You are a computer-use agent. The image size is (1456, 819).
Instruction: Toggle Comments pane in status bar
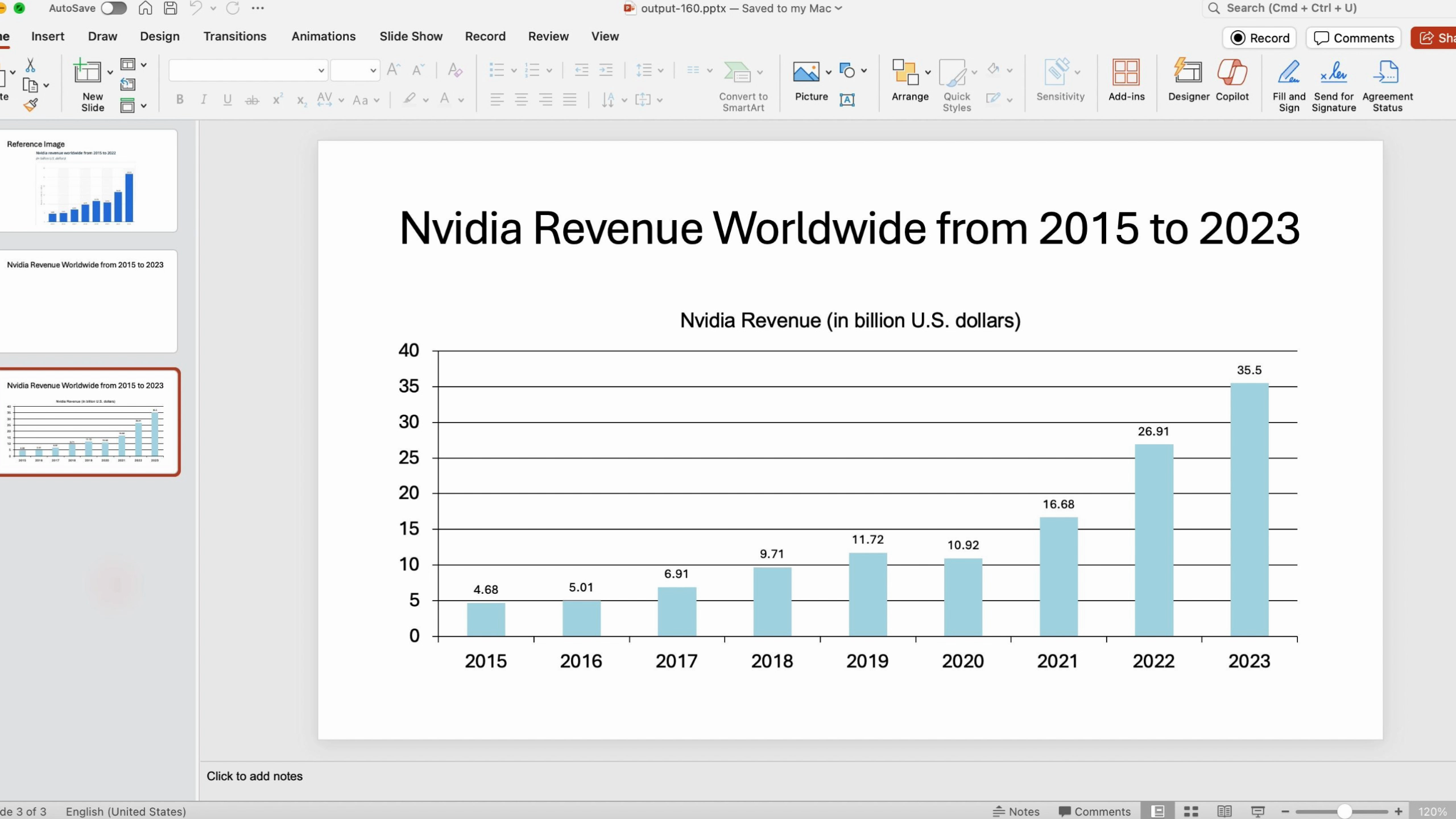[x=1094, y=812]
